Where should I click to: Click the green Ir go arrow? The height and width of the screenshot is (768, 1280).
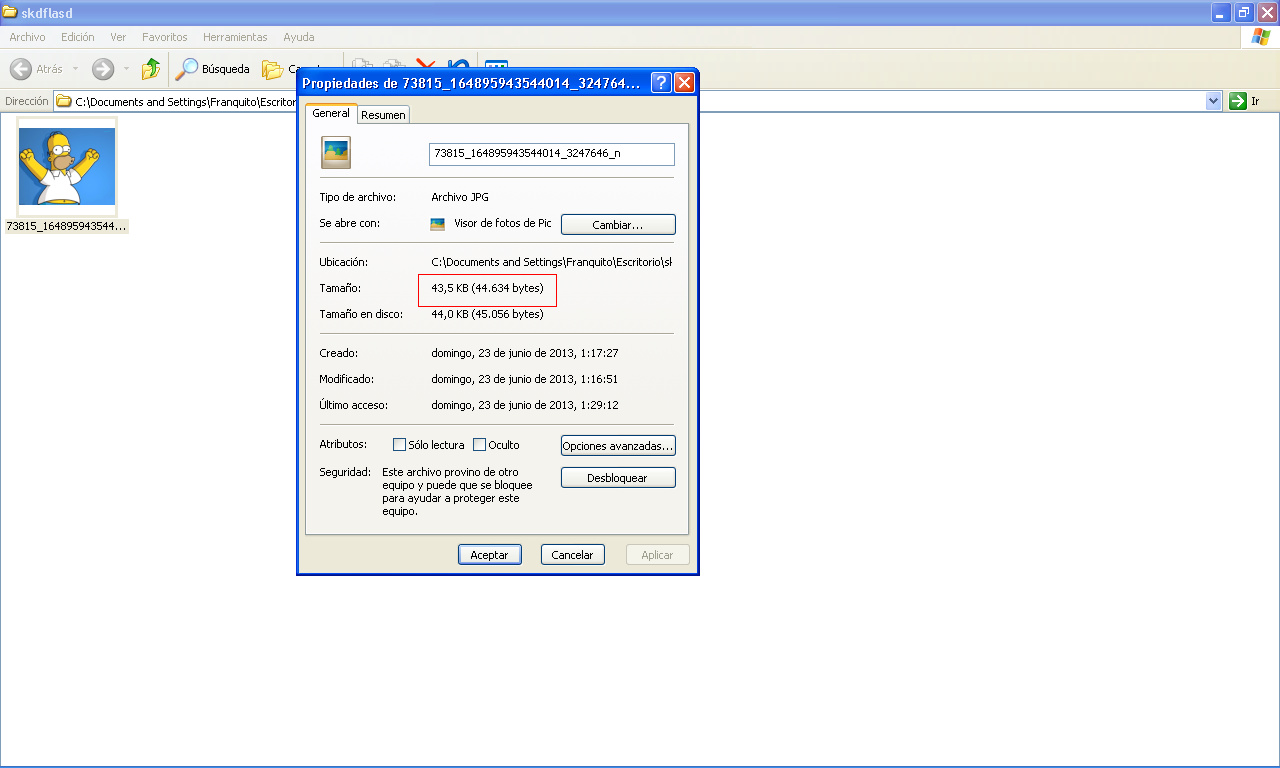[1238, 101]
